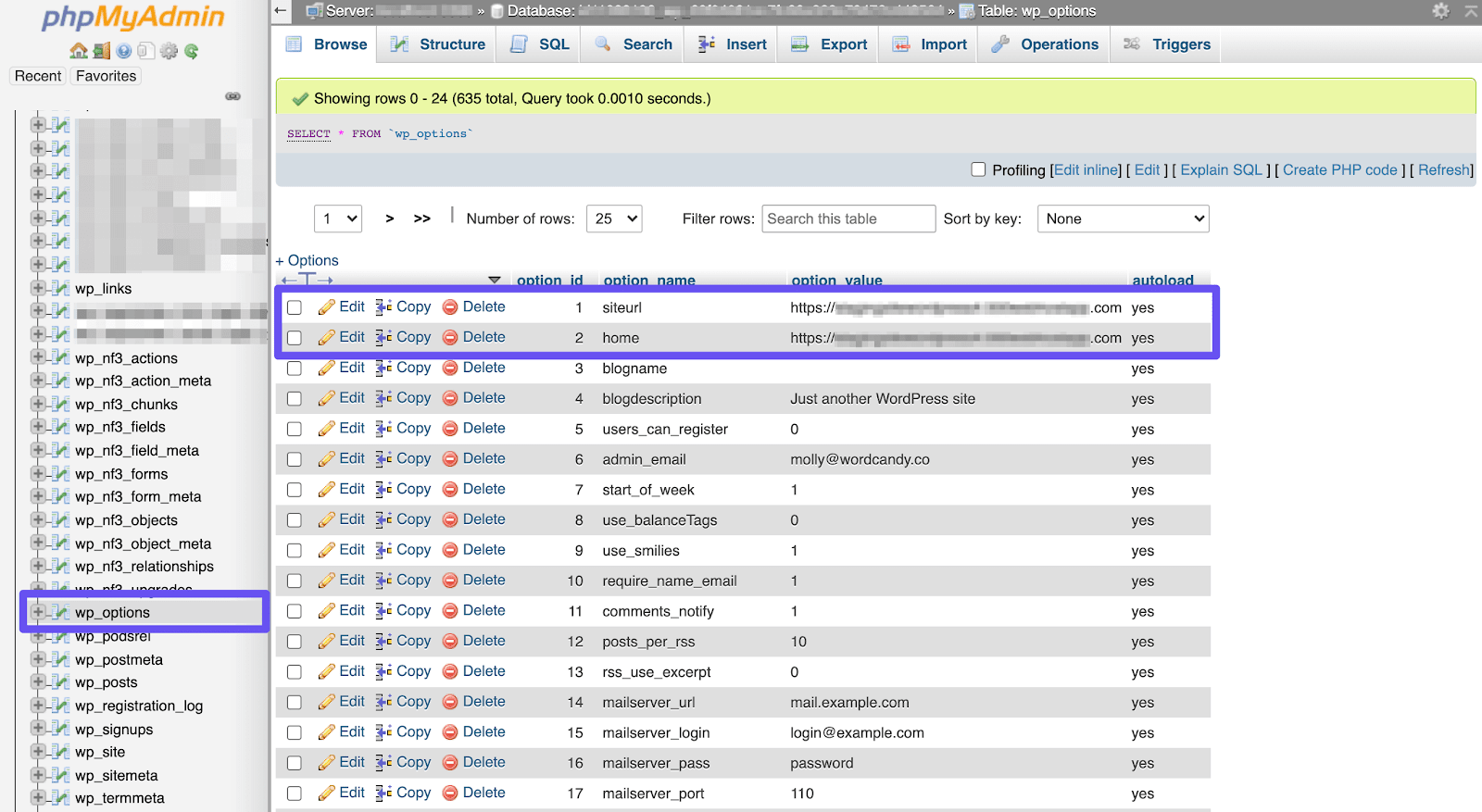The height and width of the screenshot is (812, 1482).
Task: Click the green reload navigation panel icon
Action: click(x=191, y=51)
